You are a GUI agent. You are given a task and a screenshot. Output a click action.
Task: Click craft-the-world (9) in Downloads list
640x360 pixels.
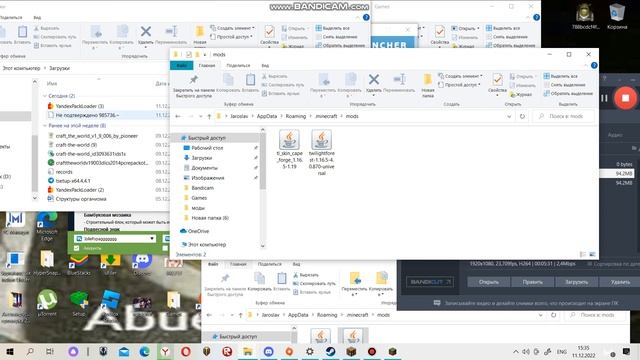point(76,145)
